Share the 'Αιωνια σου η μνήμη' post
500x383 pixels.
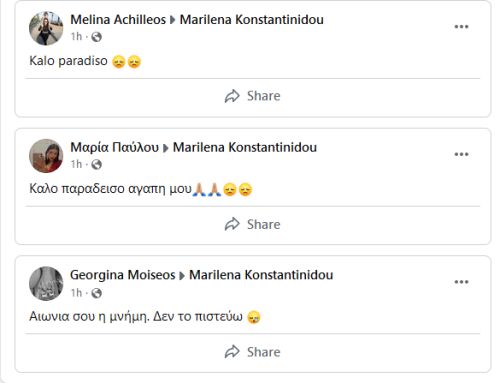click(x=253, y=352)
